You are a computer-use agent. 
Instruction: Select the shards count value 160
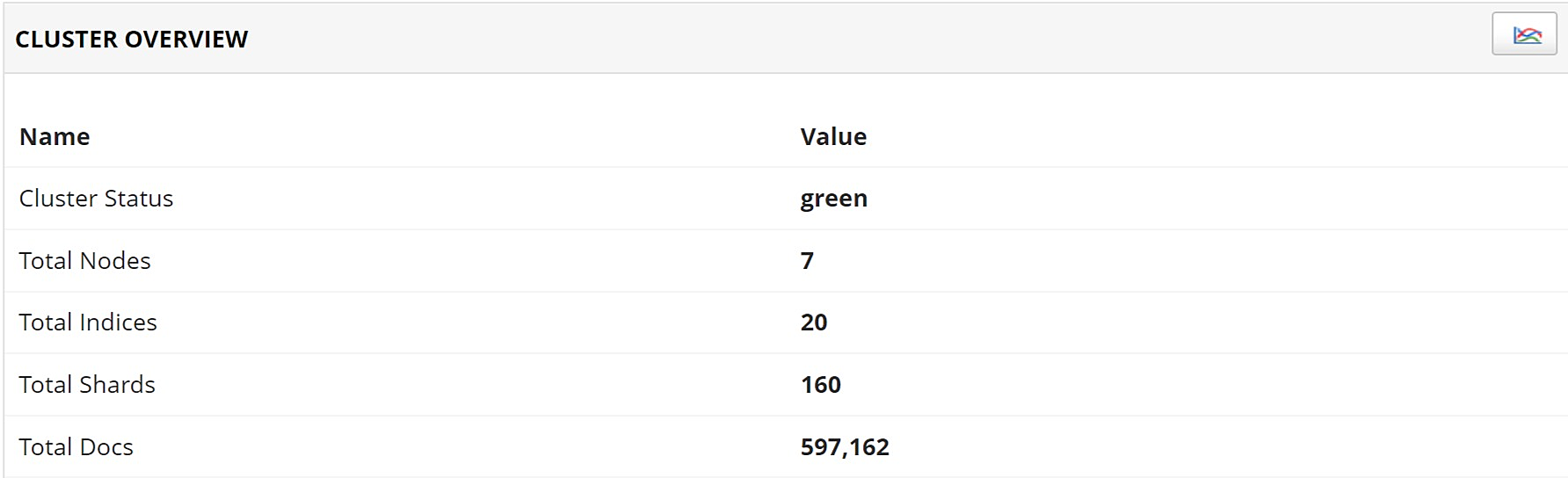(x=821, y=385)
